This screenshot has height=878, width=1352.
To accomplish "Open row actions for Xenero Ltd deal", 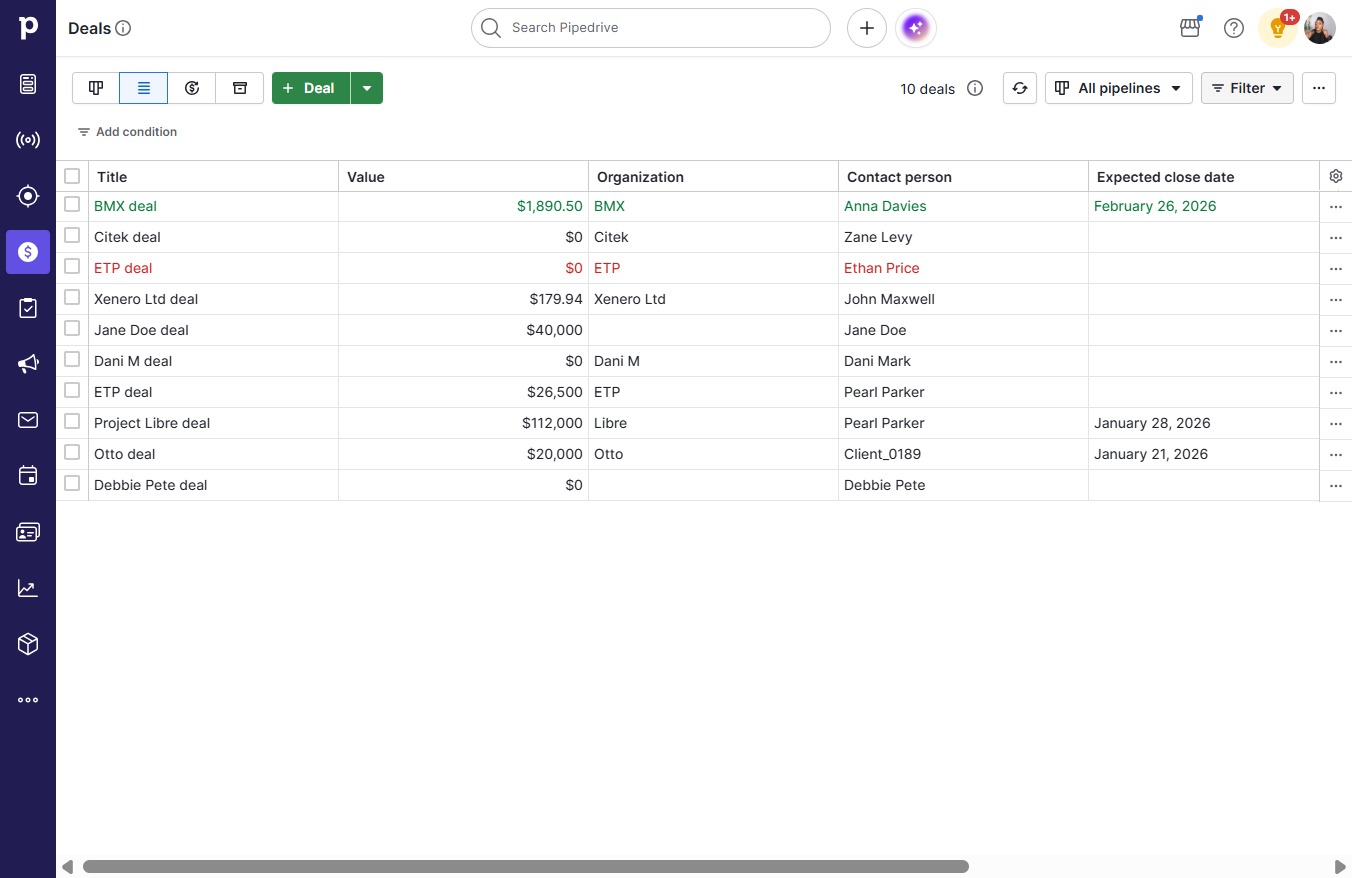I will point(1336,300).
